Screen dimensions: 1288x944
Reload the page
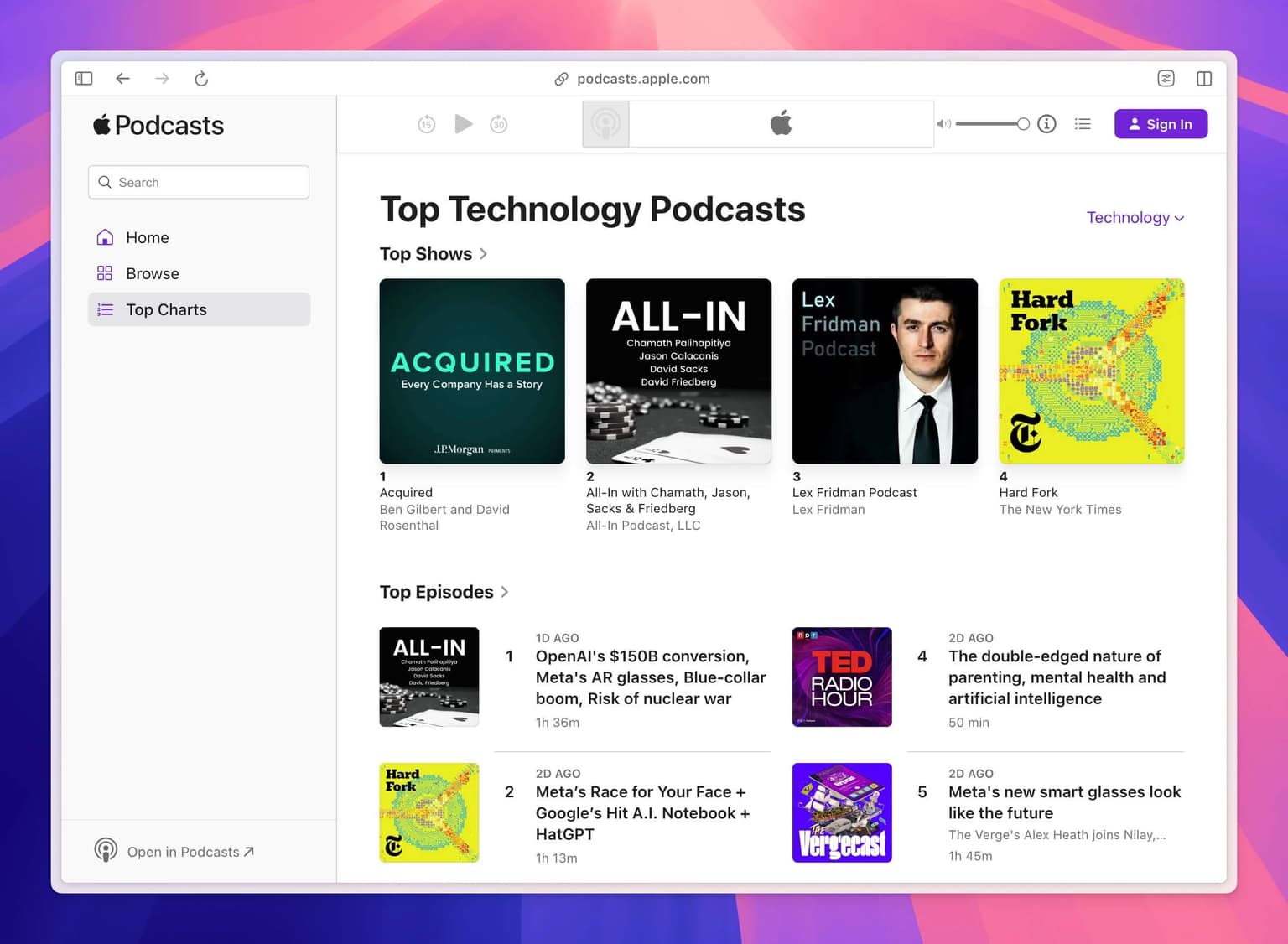click(x=201, y=78)
